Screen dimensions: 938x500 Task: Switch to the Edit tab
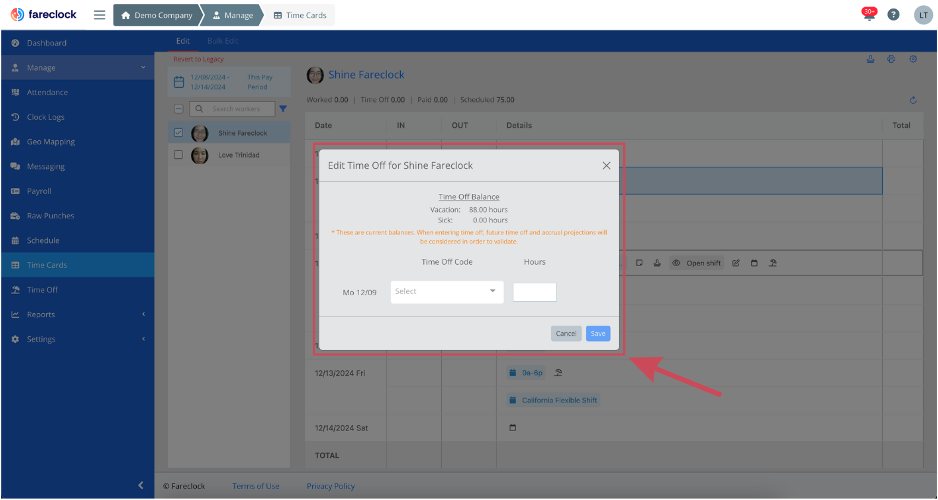pyautogui.click(x=183, y=41)
